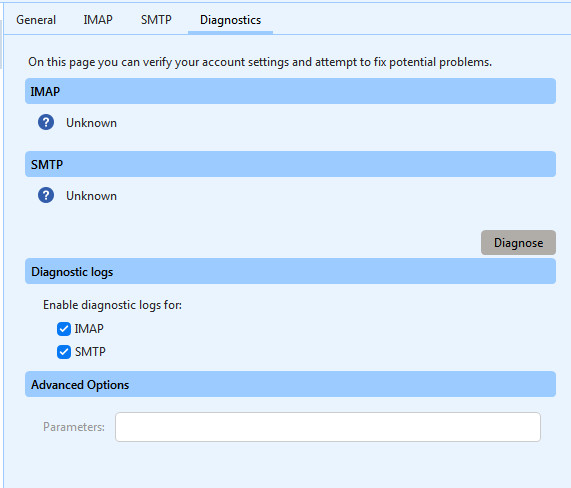Open the SMTP settings tab
This screenshot has height=488, width=571.
coord(156,20)
